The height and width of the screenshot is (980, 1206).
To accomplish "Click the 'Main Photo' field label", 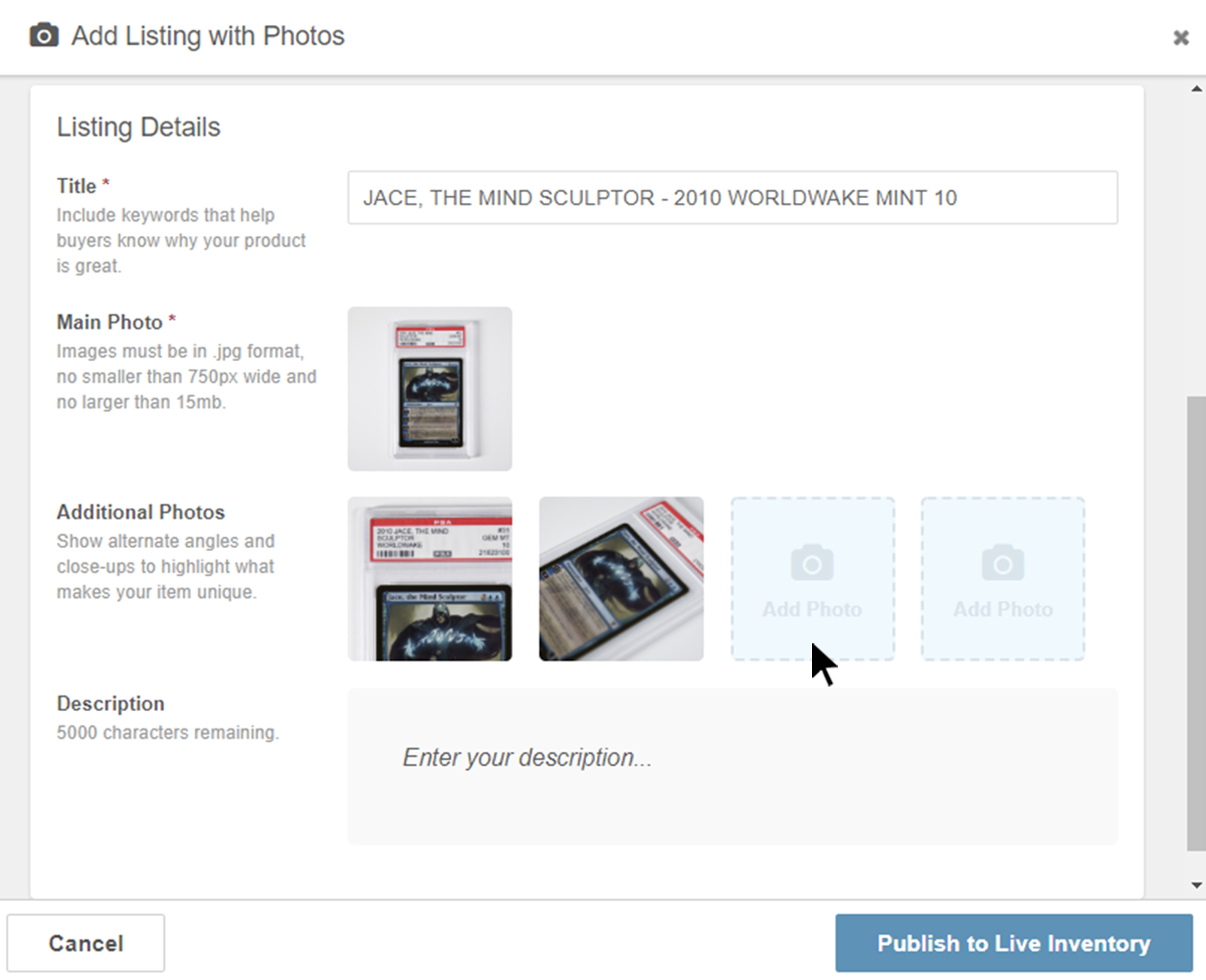I will (x=110, y=322).
